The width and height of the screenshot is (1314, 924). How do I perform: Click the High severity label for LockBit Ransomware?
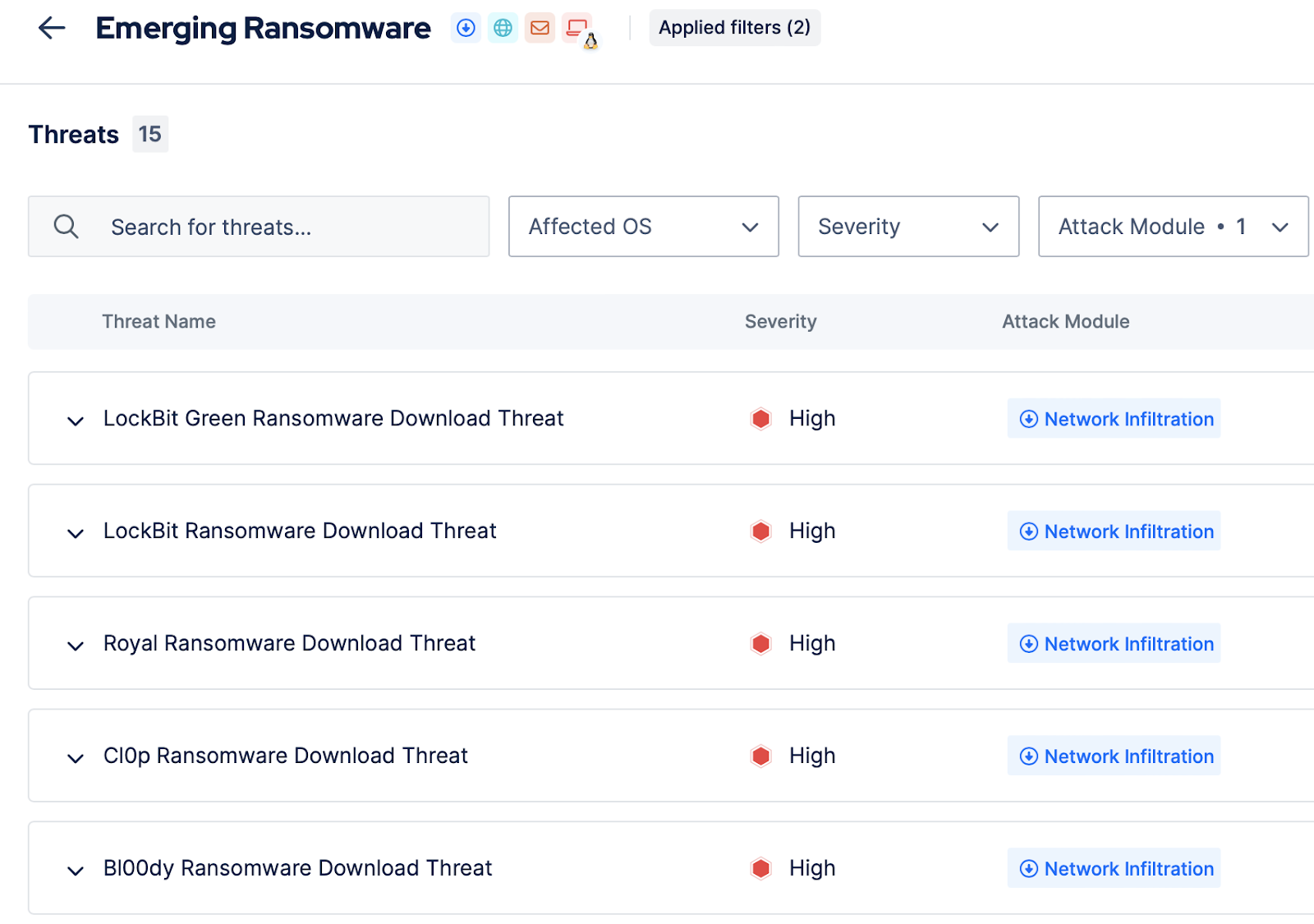(812, 531)
